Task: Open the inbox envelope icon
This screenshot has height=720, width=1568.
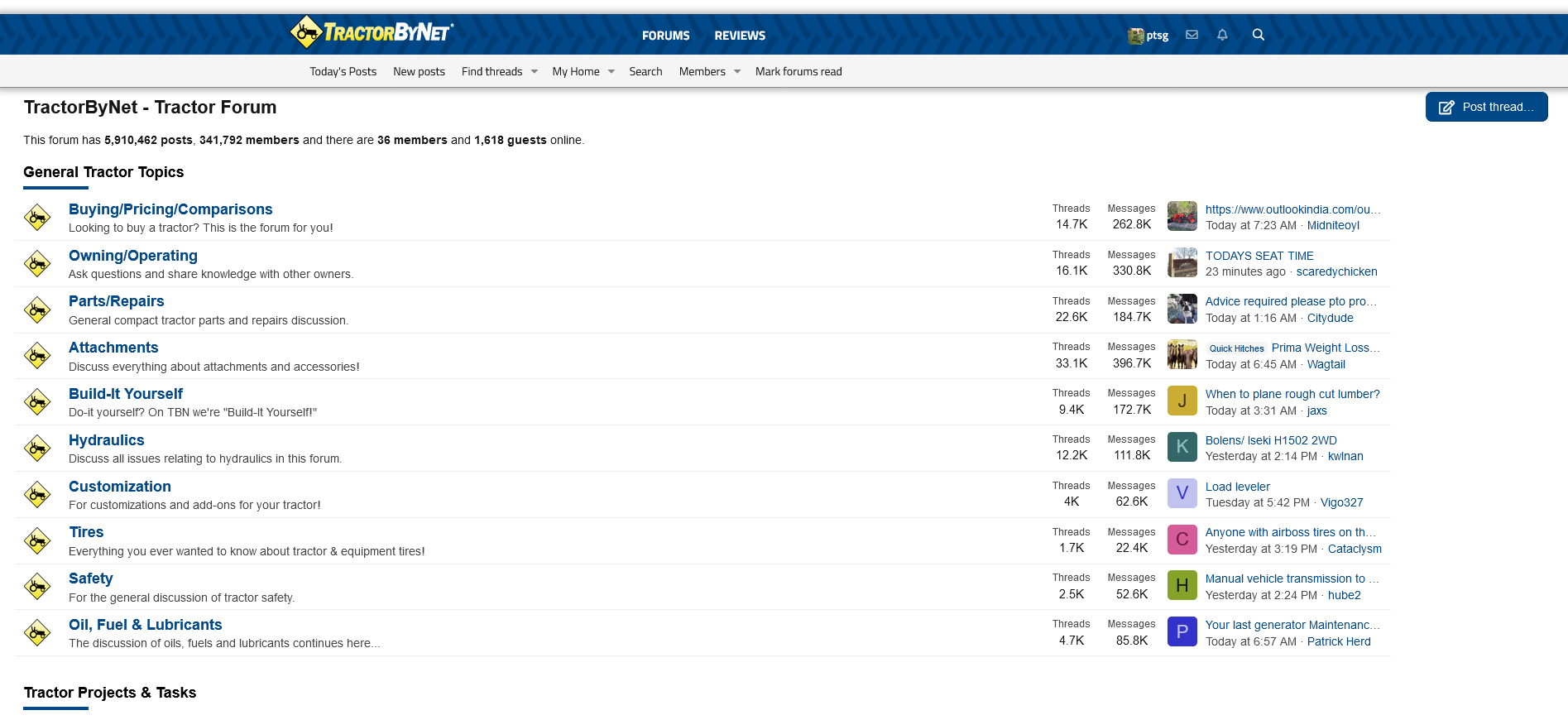Action: click(1192, 35)
